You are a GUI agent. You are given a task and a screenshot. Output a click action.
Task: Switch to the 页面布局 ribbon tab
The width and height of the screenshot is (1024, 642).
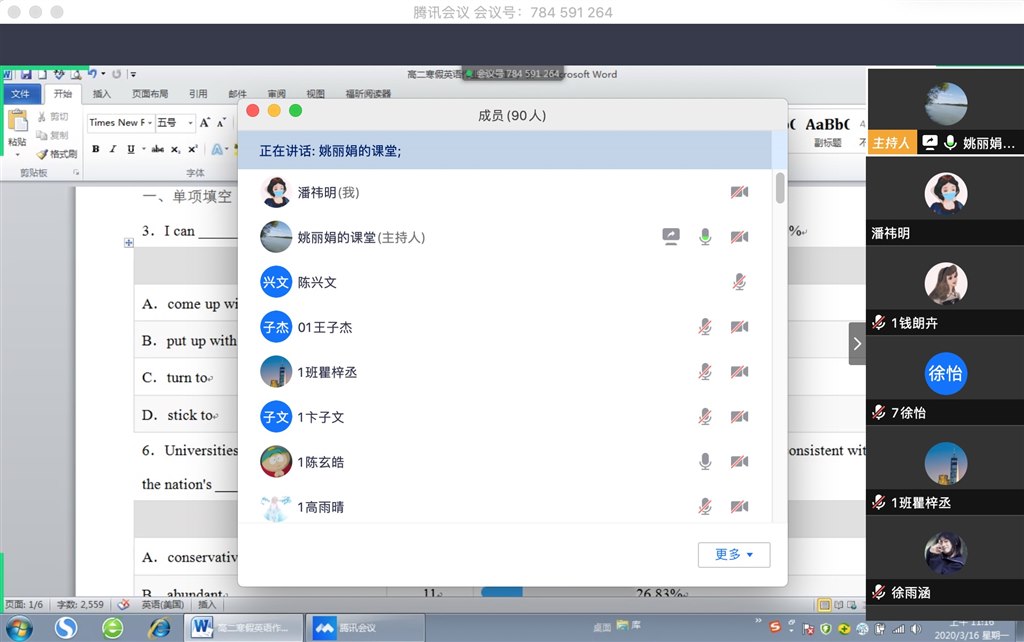150,93
